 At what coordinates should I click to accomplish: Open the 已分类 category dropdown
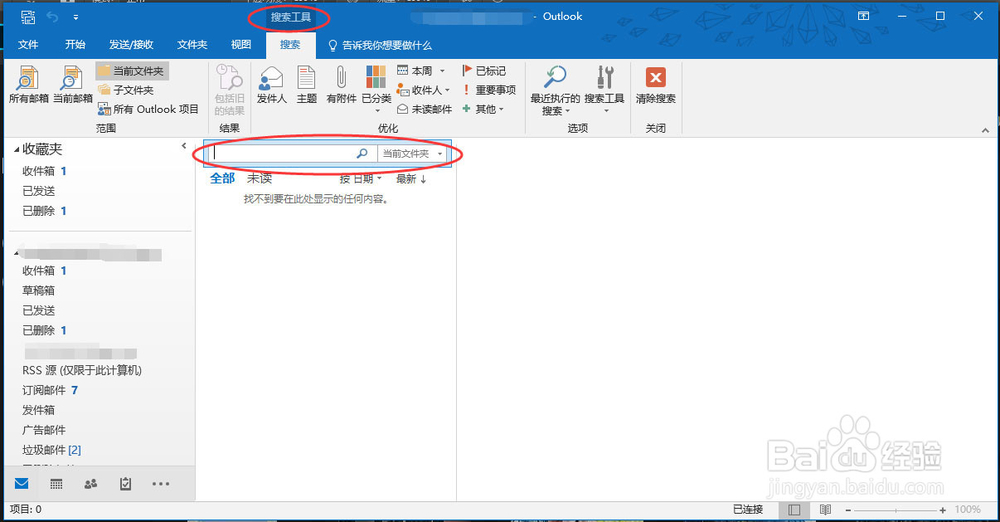click(376, 89)
